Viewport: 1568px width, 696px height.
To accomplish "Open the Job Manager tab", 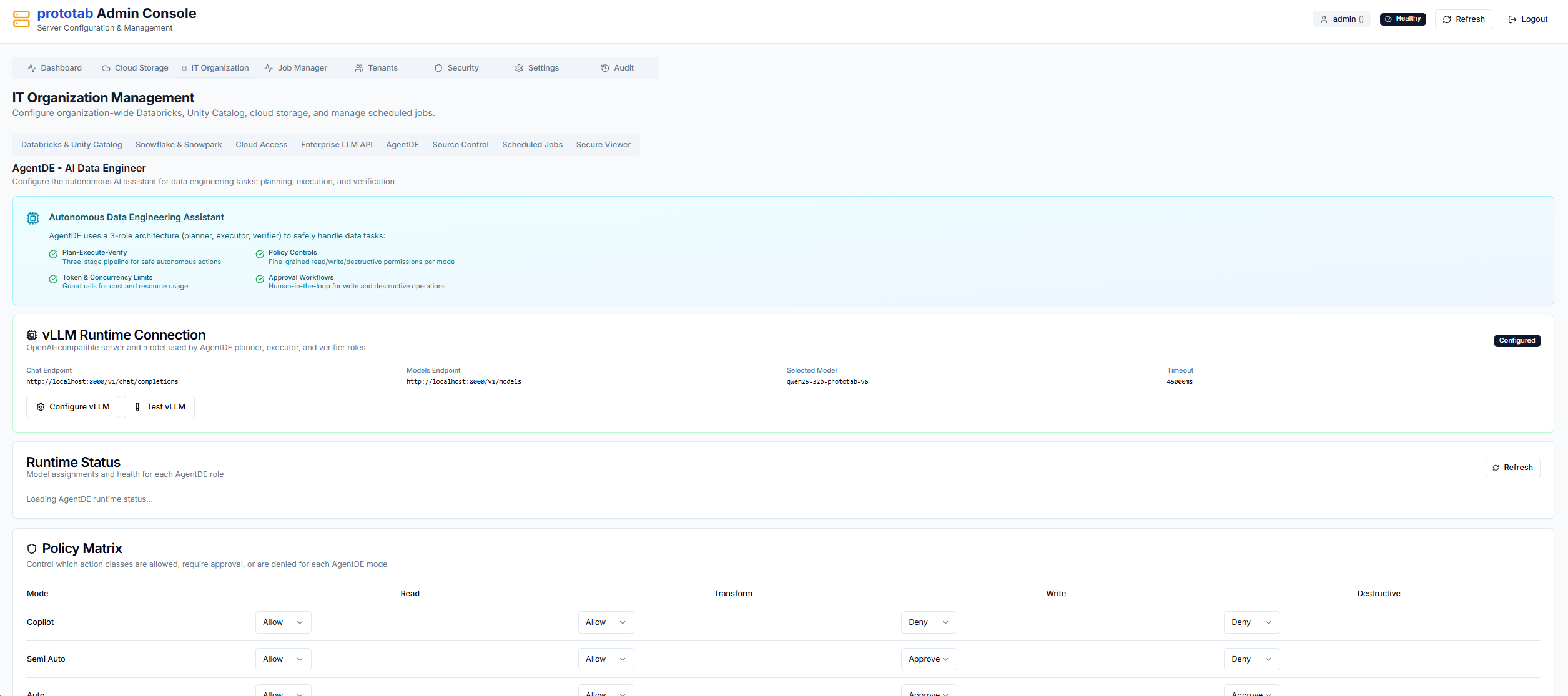I will tap(296, 68).
